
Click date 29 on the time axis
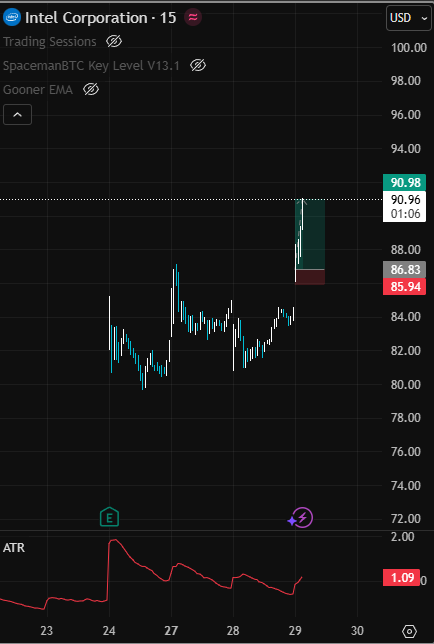click(x=295, y=630)
